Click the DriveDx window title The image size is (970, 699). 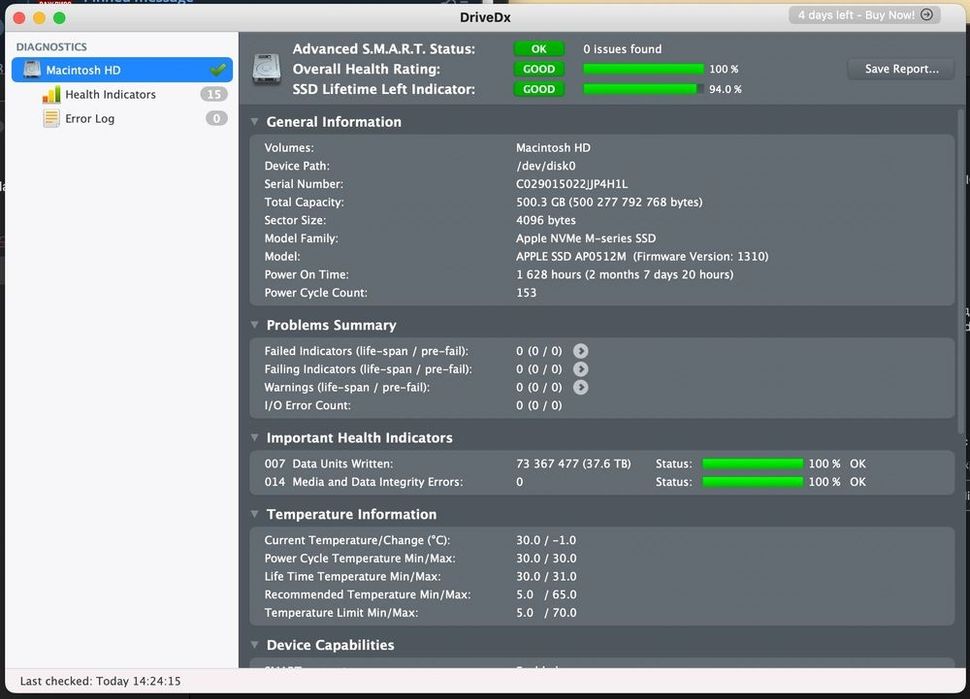(485, 17)
